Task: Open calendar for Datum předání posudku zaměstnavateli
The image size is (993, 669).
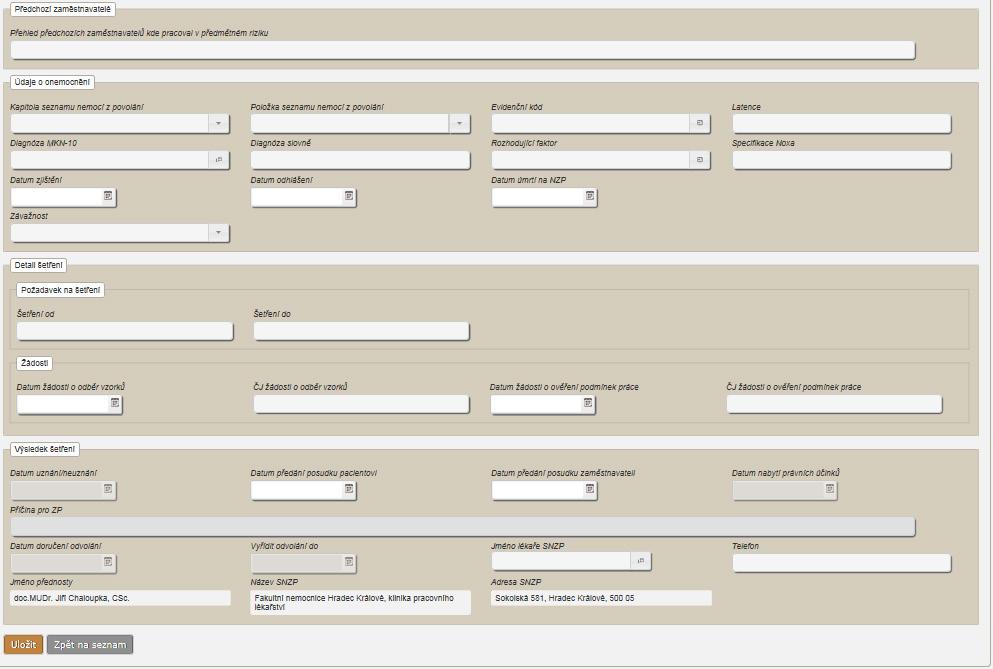Action: [x=590, y=490]
